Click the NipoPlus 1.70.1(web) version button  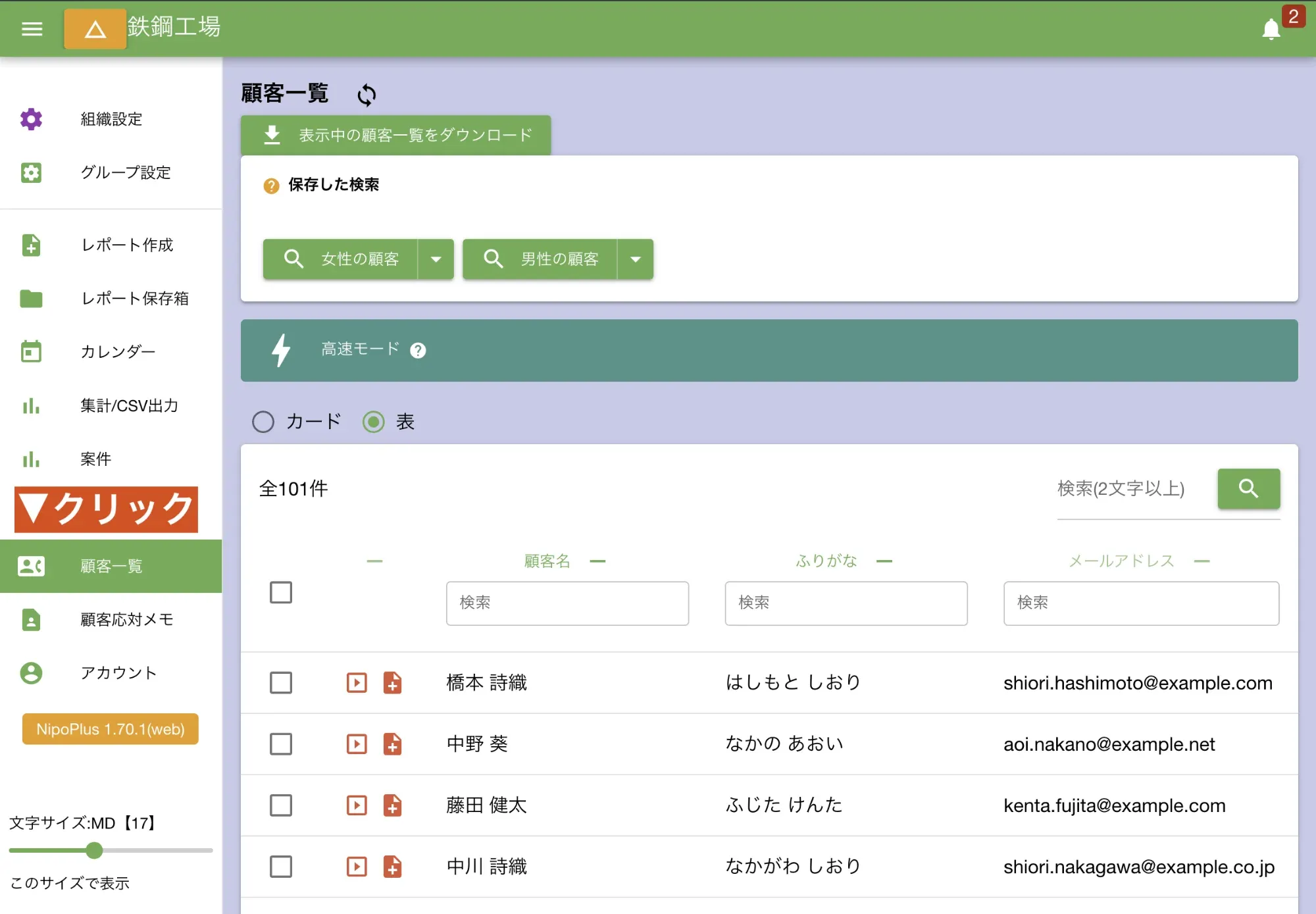[x=111, y=729]
